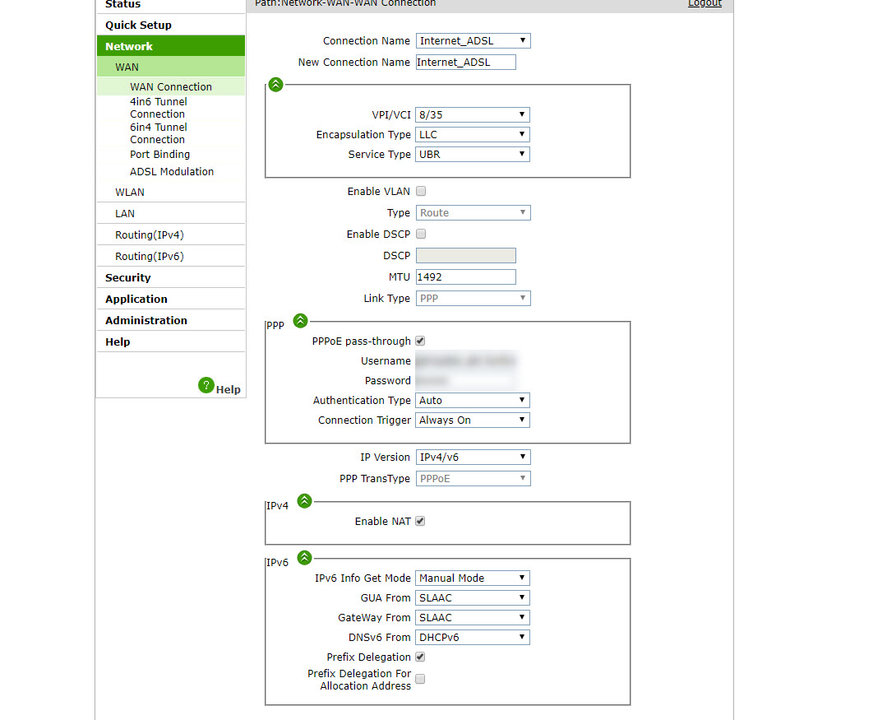Open Port Binding page
887x720 pixels.
[x=160, y=154]
